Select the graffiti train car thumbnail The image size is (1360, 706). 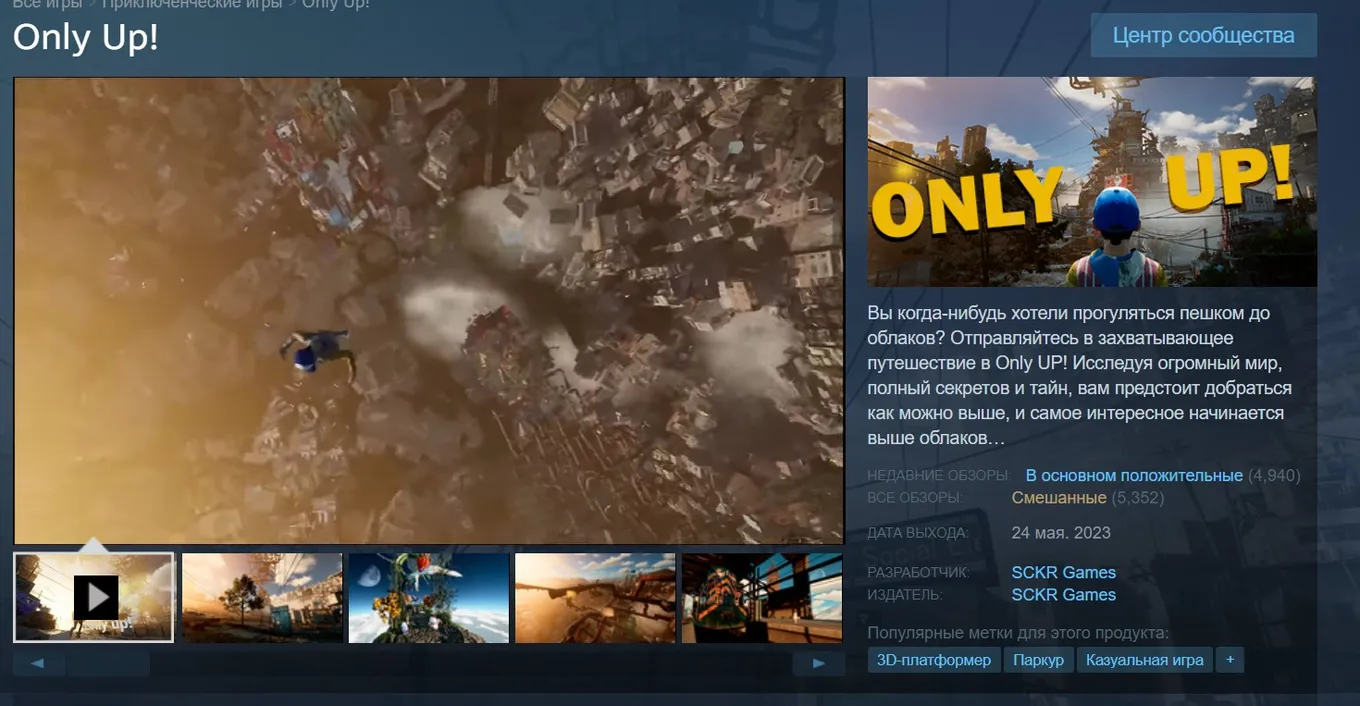762,598
